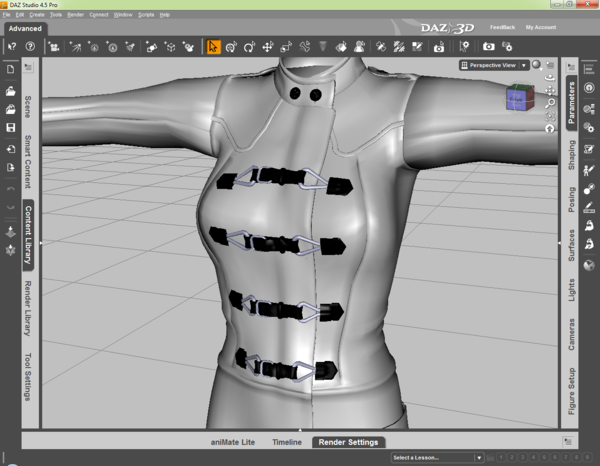Click the Import file icon
The image size is (600, 466).
[10, 149]
